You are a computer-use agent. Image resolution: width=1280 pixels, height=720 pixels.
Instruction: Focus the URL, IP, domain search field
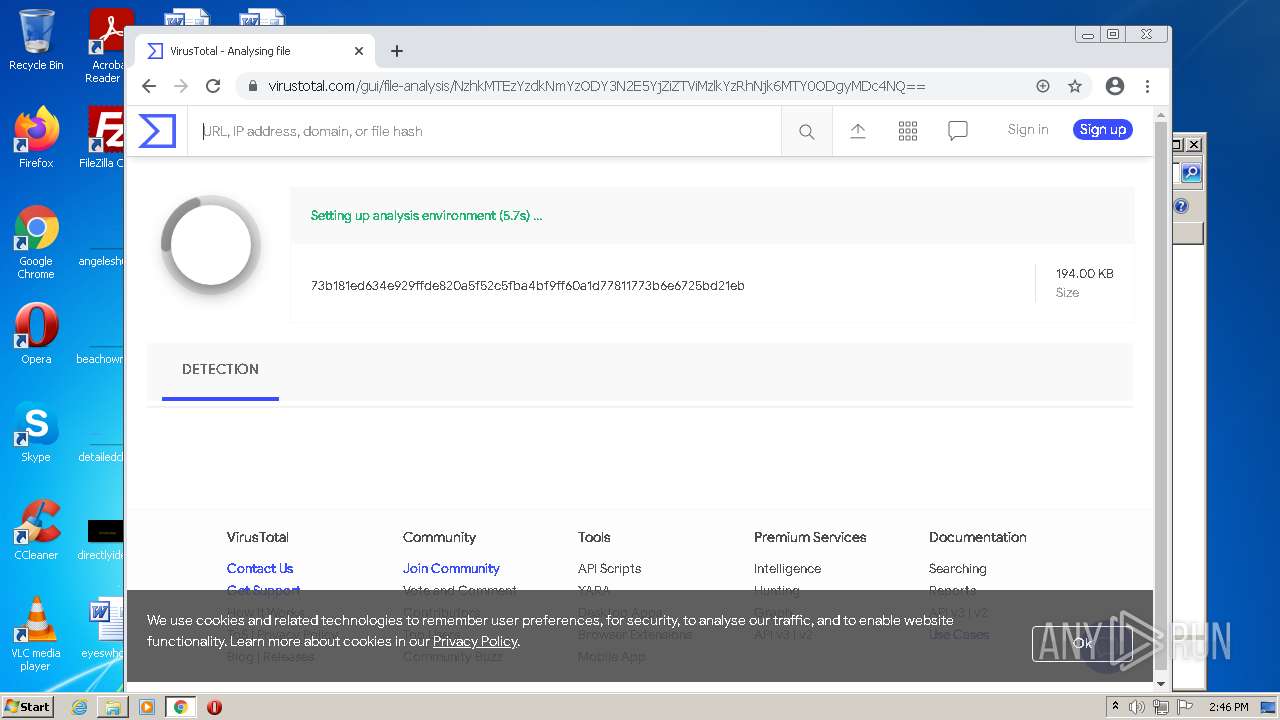click(x=485, y=131)
